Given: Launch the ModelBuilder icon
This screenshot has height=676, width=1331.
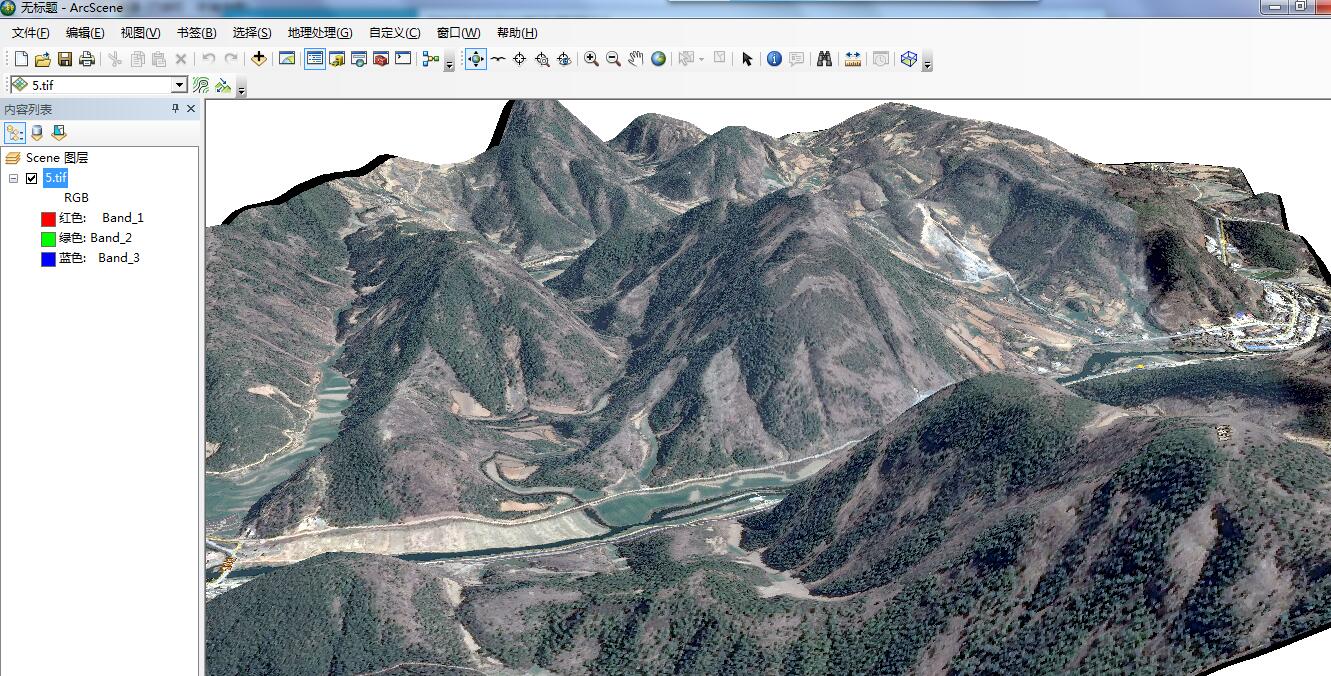Looking at the screenshot, I should (431, 59).
